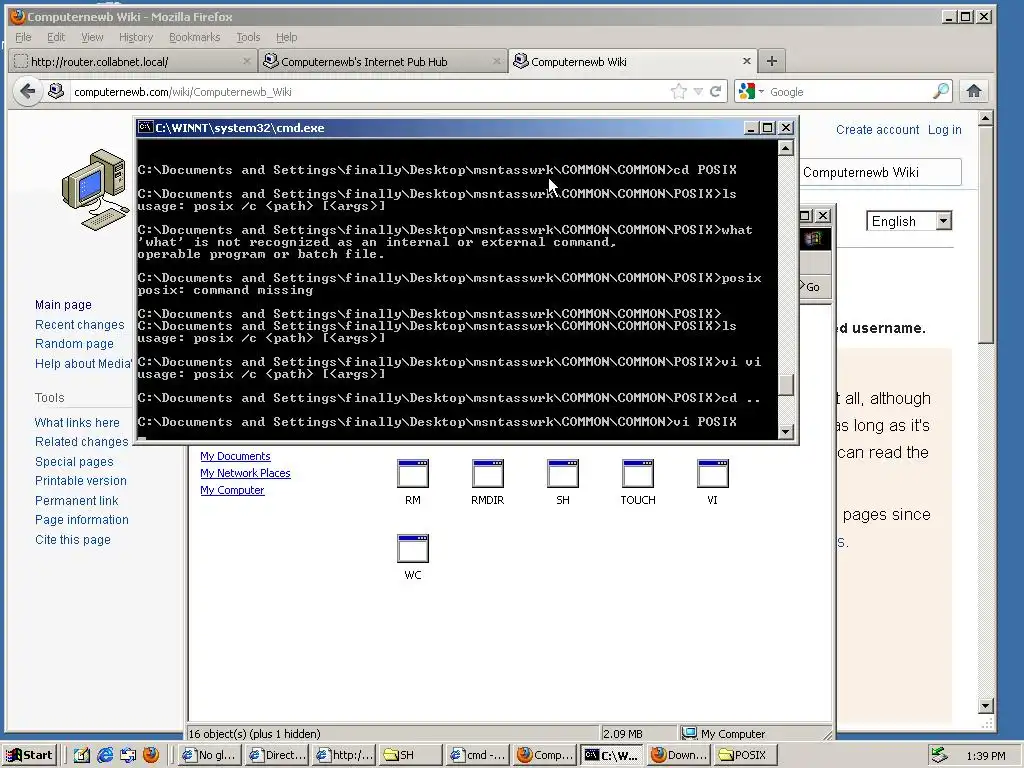Viewport: 1024px width, 768px height.
Task: Click the Computernewb Wiki search box
Action: click(880, 172)
